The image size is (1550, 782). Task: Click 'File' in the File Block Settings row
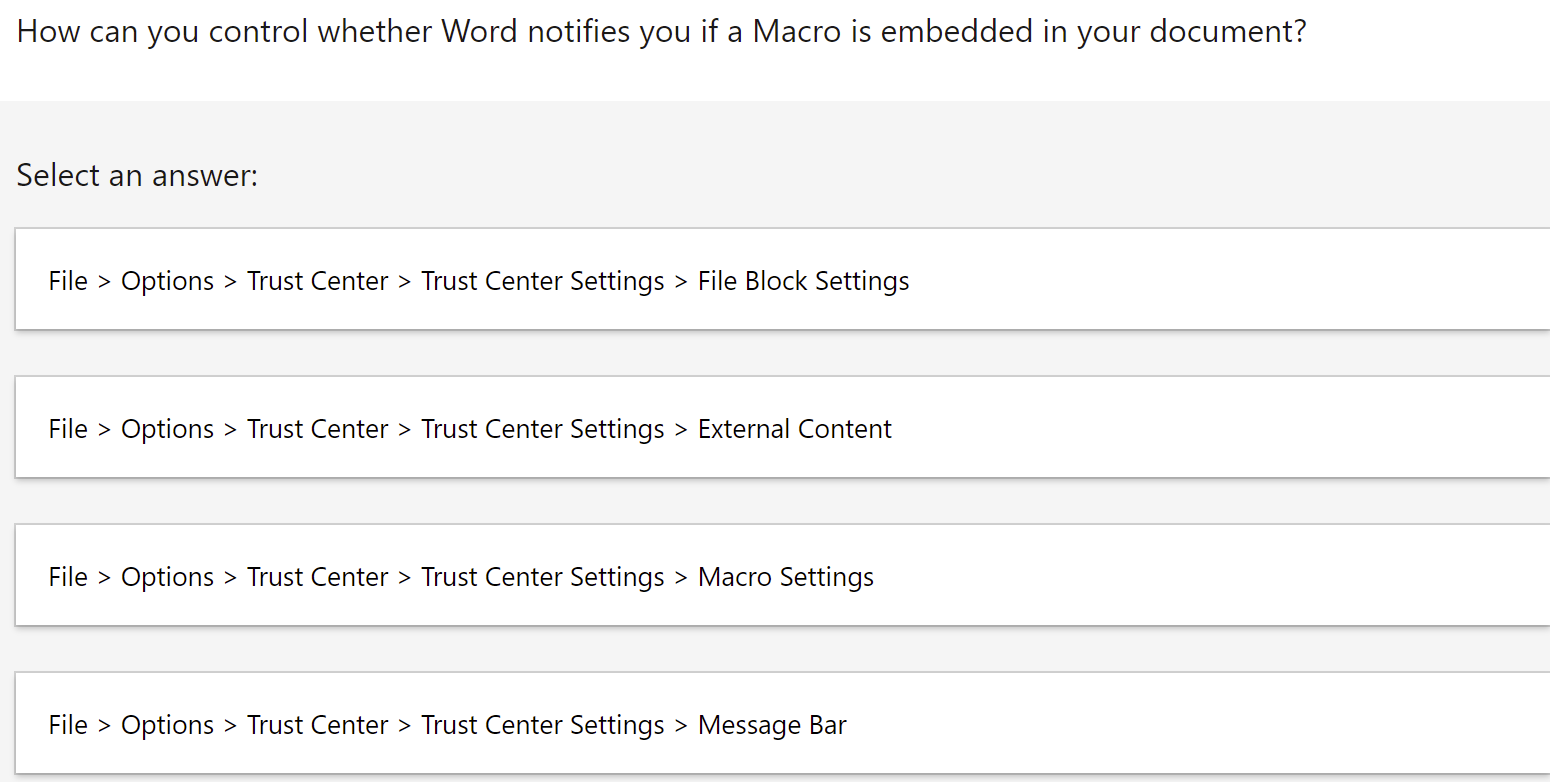point(68,281)
